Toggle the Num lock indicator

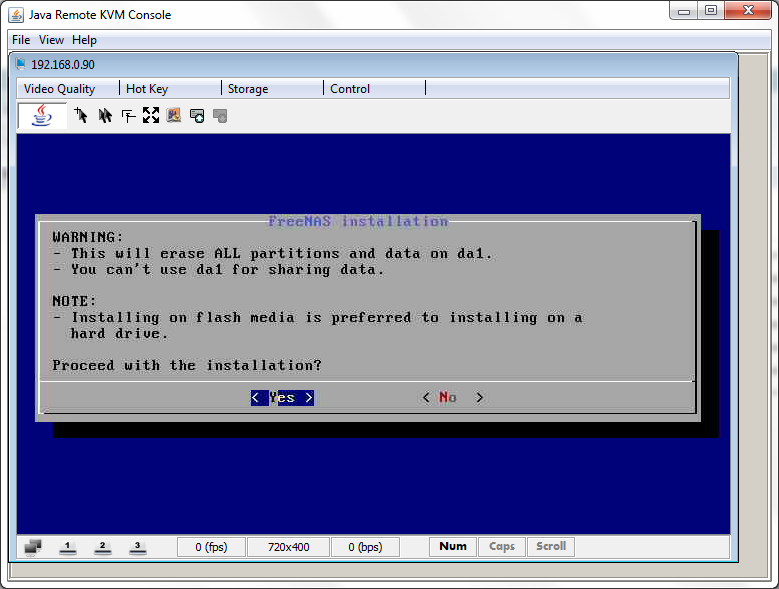(453, 547)
